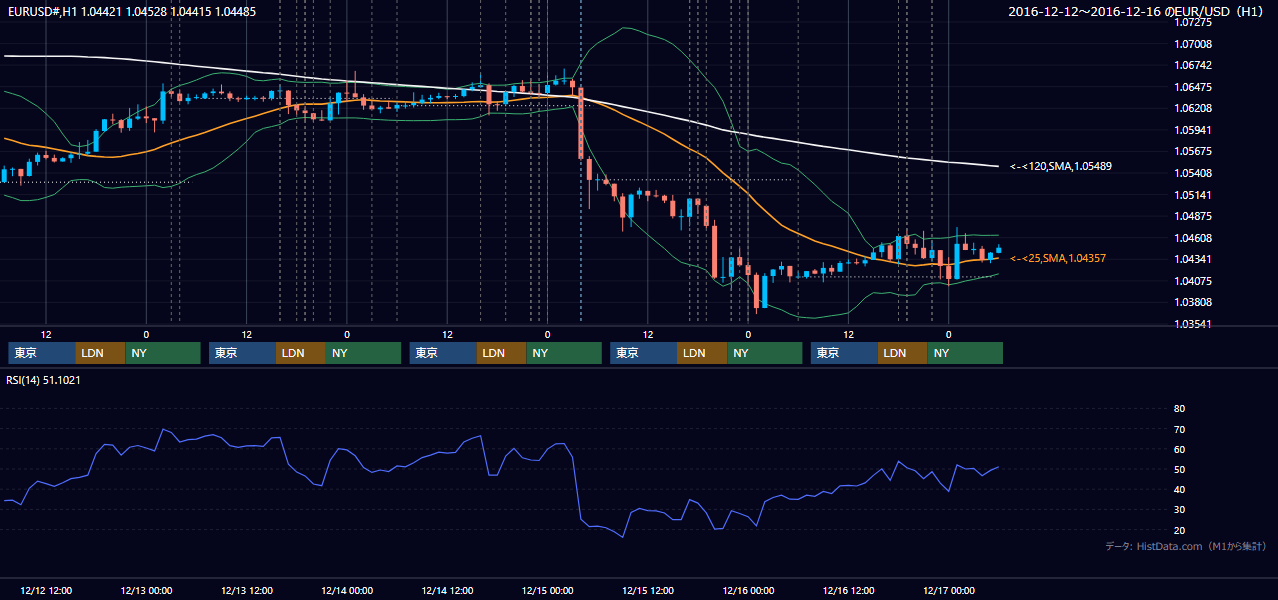Select the 12/14 00:00 date marker
This screenshot has height=600, width=1278.
coord(347,590)
